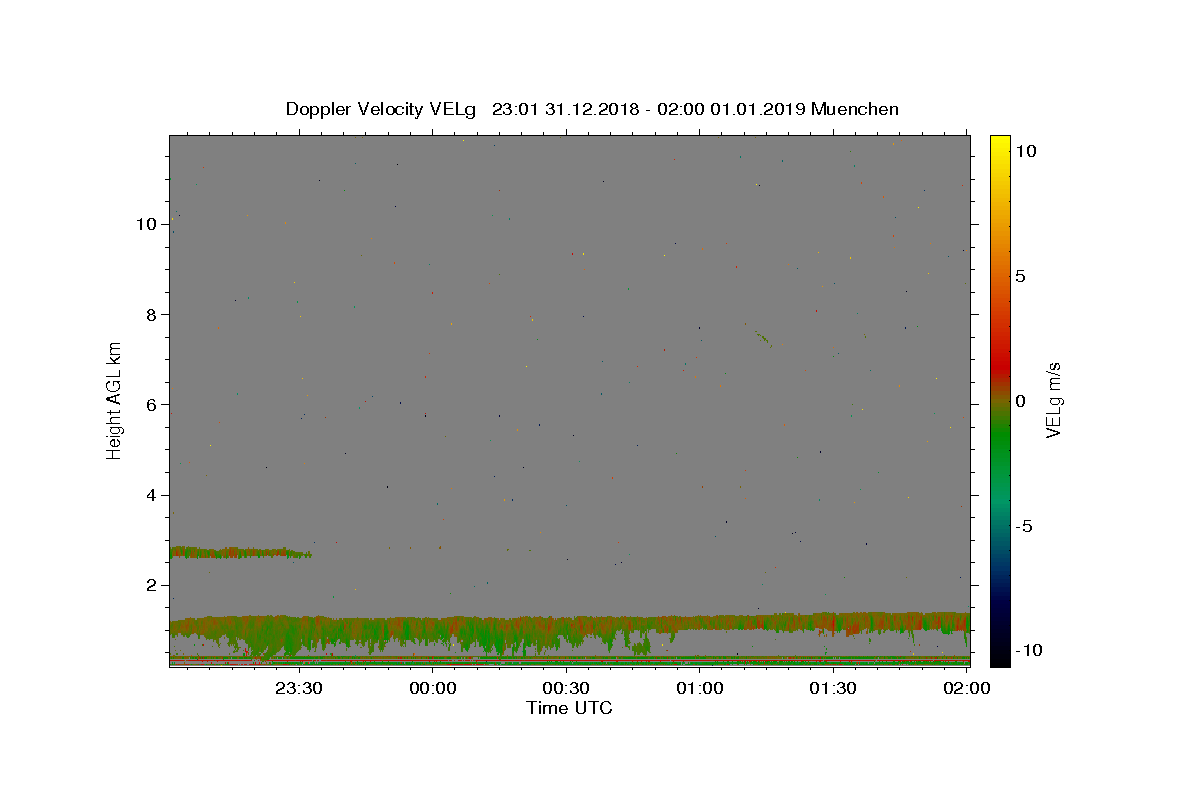Click the height axis label 4

click(152, 495)
